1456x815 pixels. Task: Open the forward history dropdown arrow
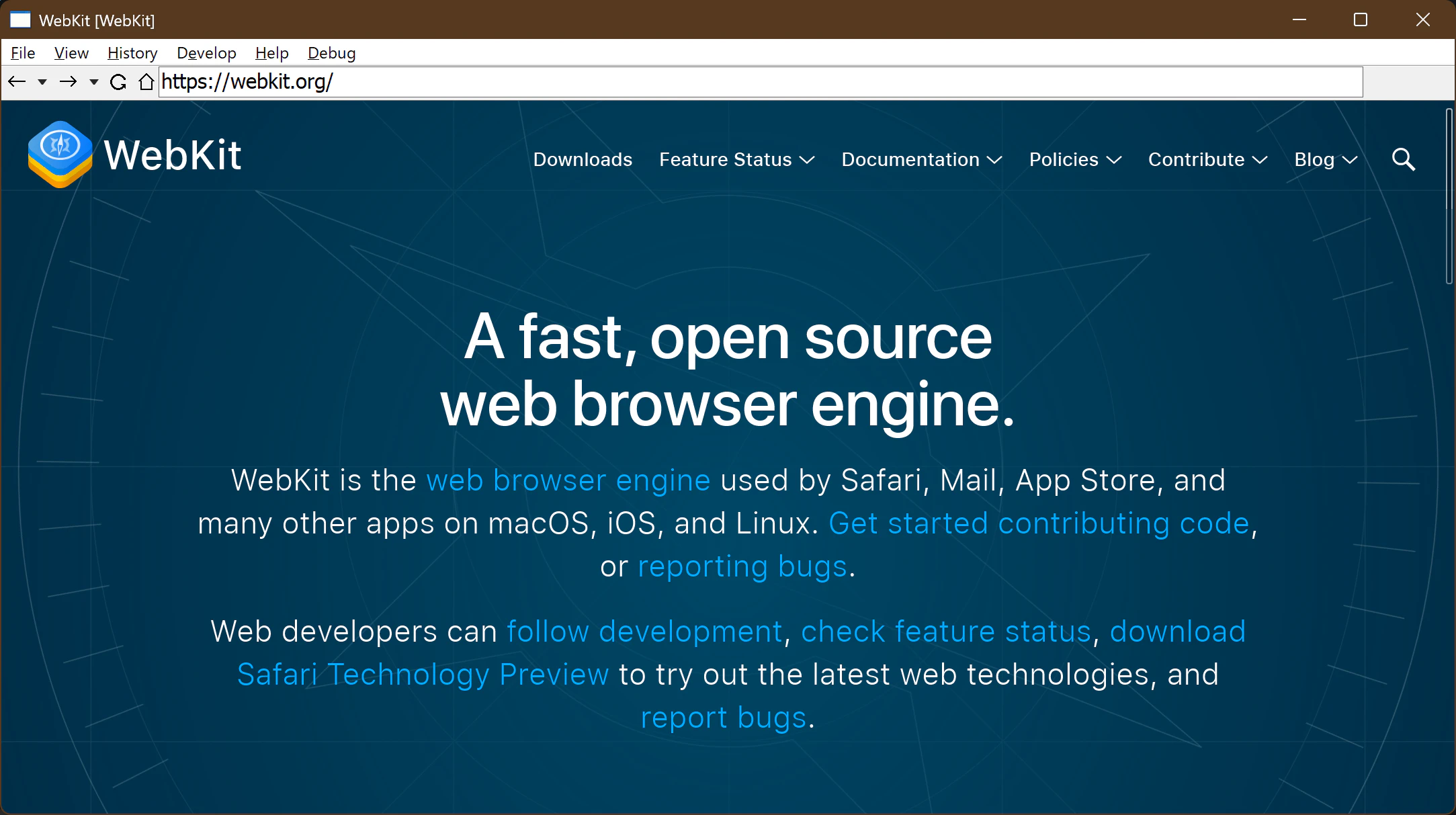[94, 82]
